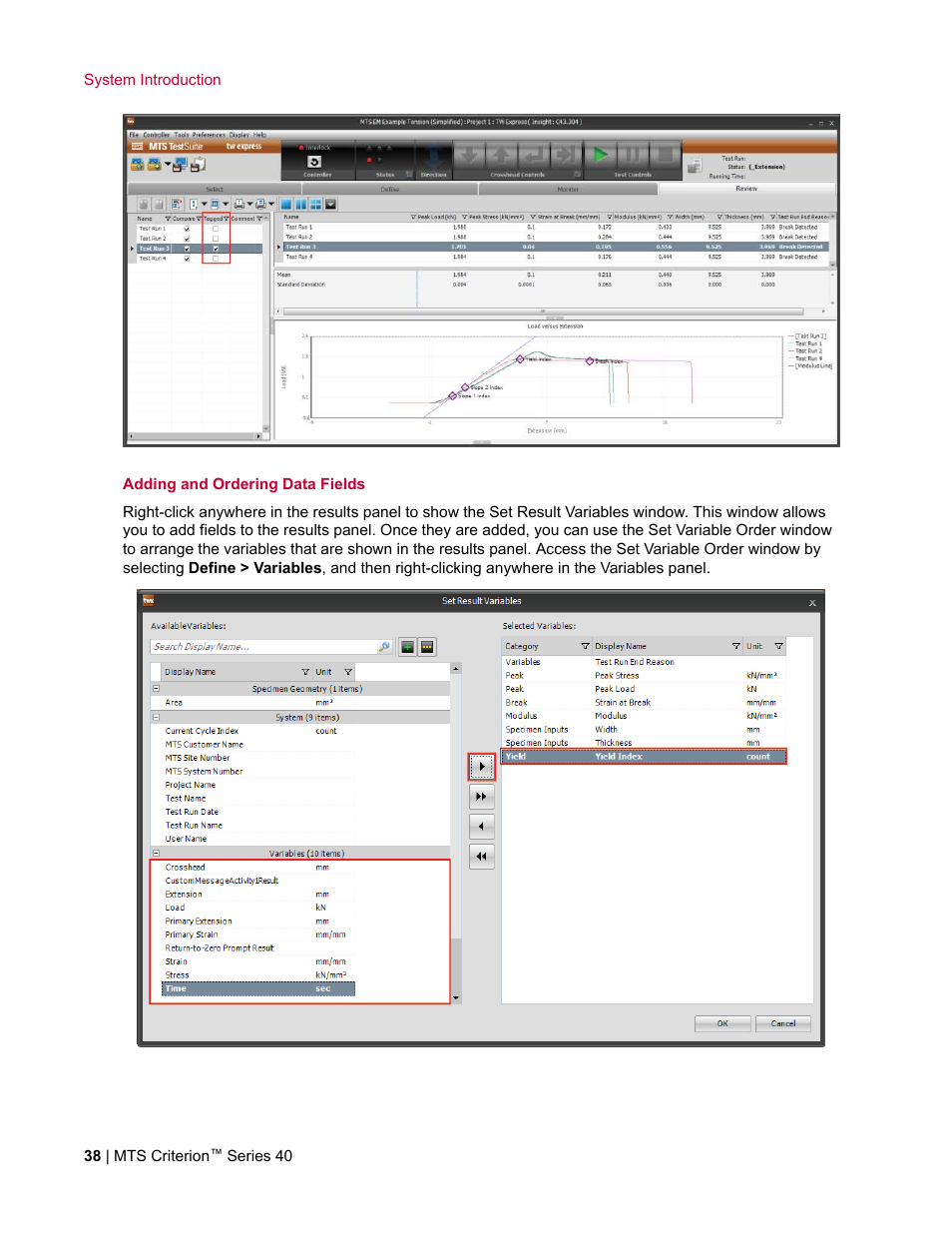Select the Yield Index row in Selected Variables

pyautogui.click(x=644, y=757)
